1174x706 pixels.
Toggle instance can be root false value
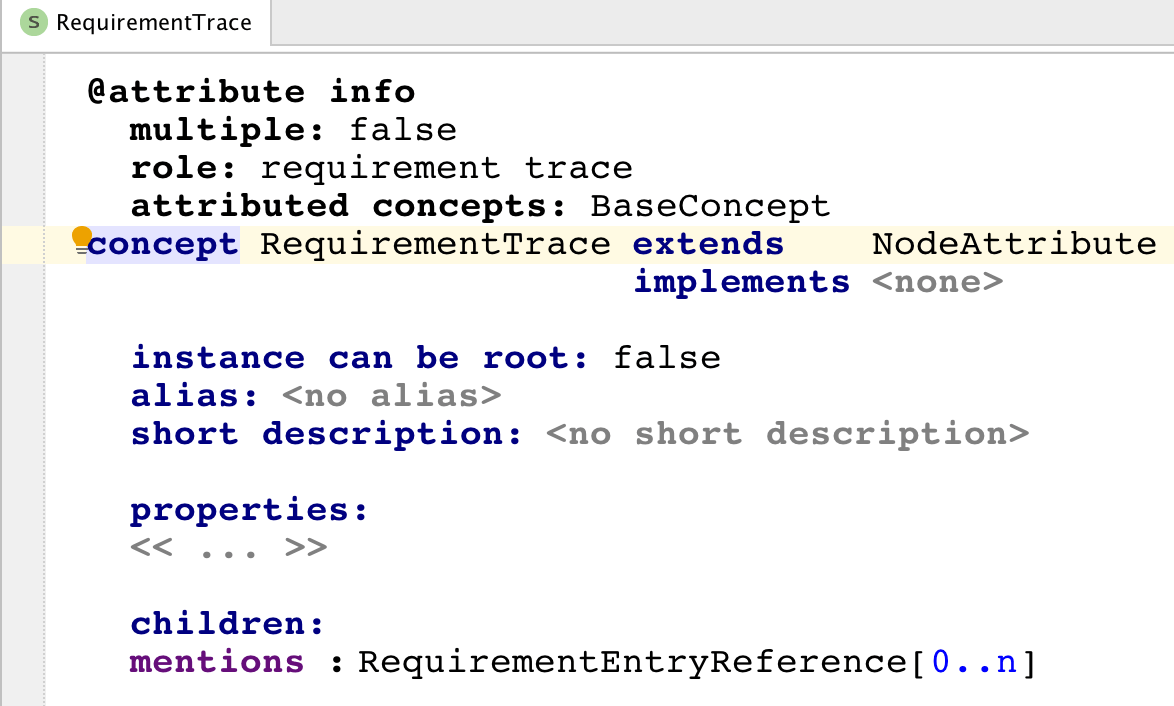click(667, 358)
